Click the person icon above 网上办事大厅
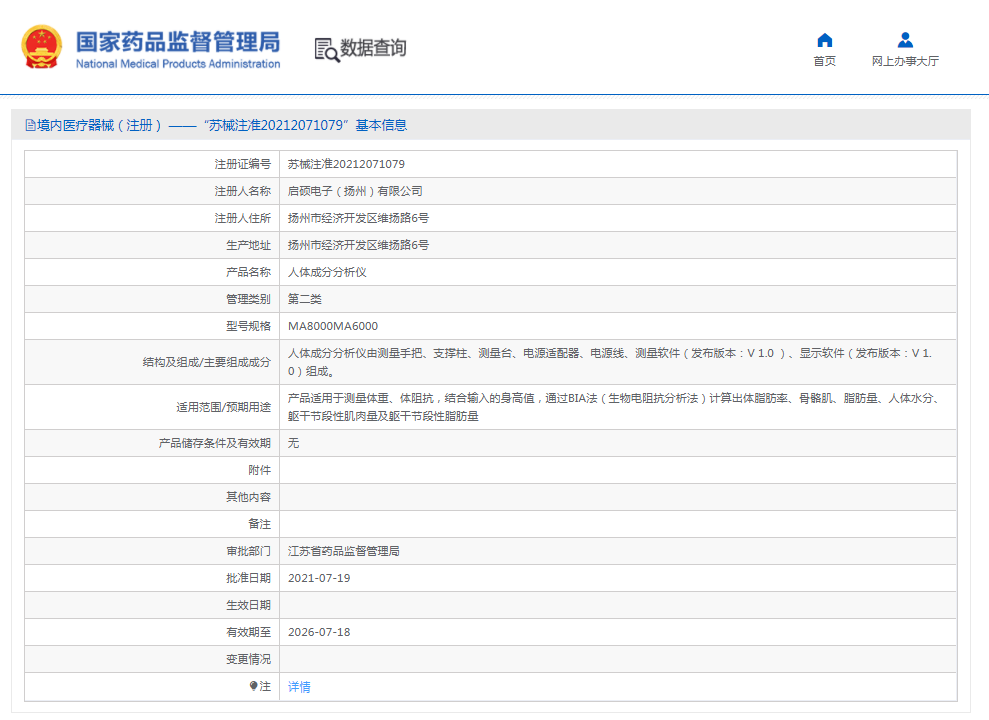 [905, 39]
